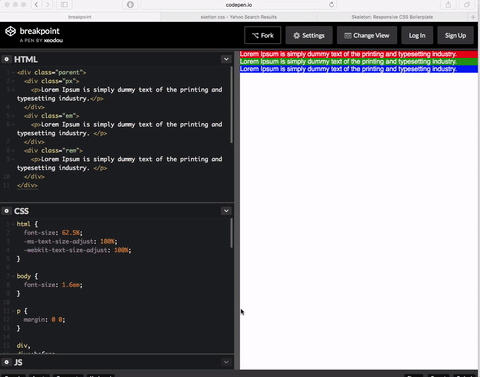Click the share icon in browser toolbar

pos(448,5)
